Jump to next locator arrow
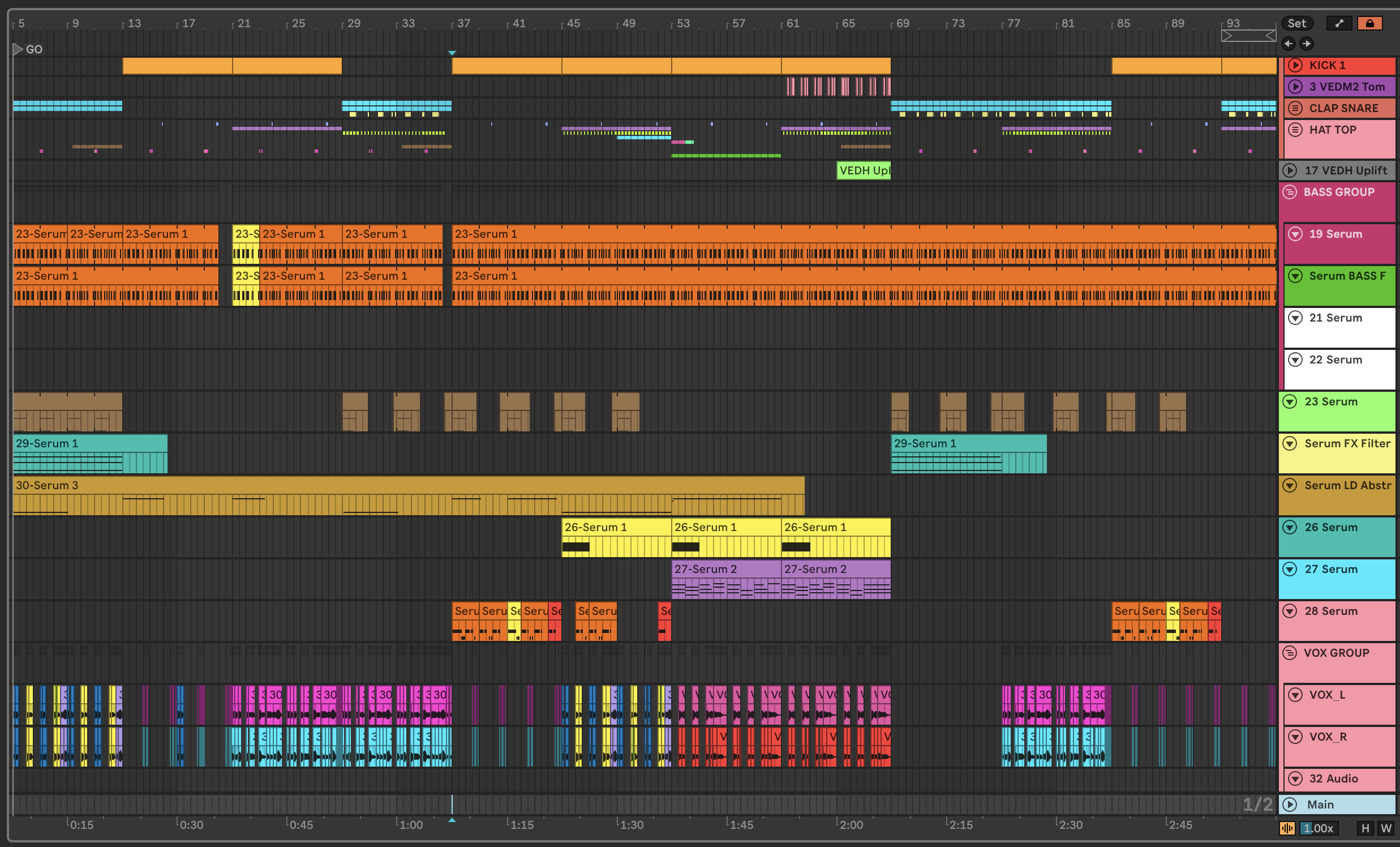Screen dimensions: 1400x847 [1307, 44]
